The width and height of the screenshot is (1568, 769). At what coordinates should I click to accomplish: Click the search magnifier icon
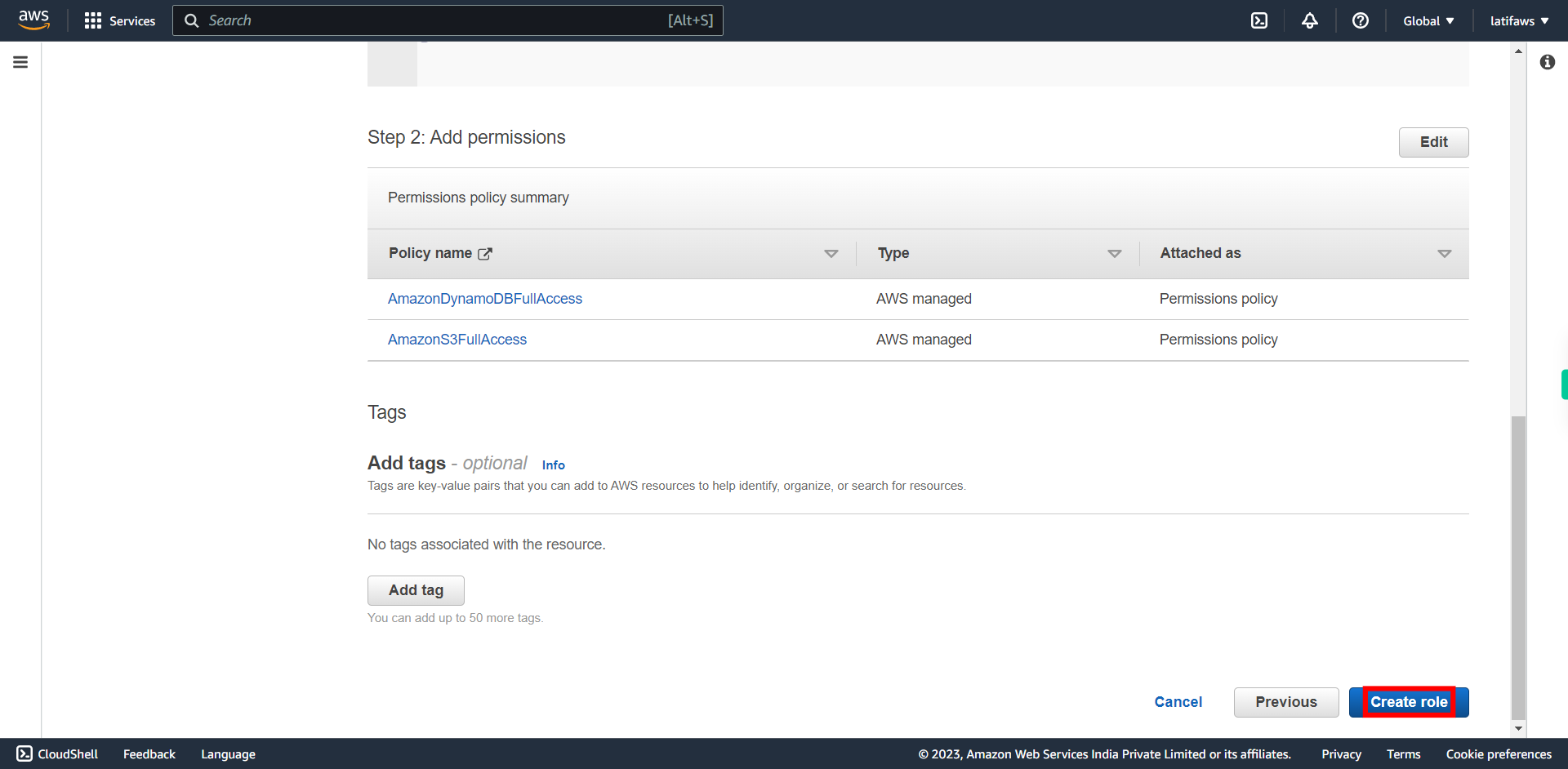pos(192,20)
